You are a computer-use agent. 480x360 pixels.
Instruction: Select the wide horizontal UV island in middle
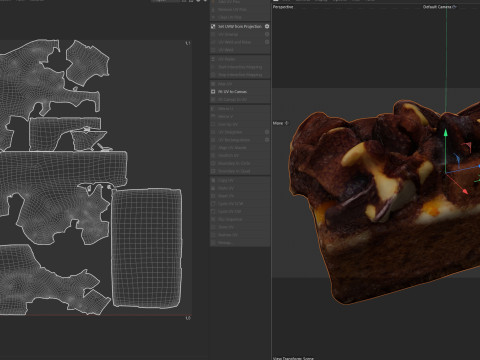(63, 168)
